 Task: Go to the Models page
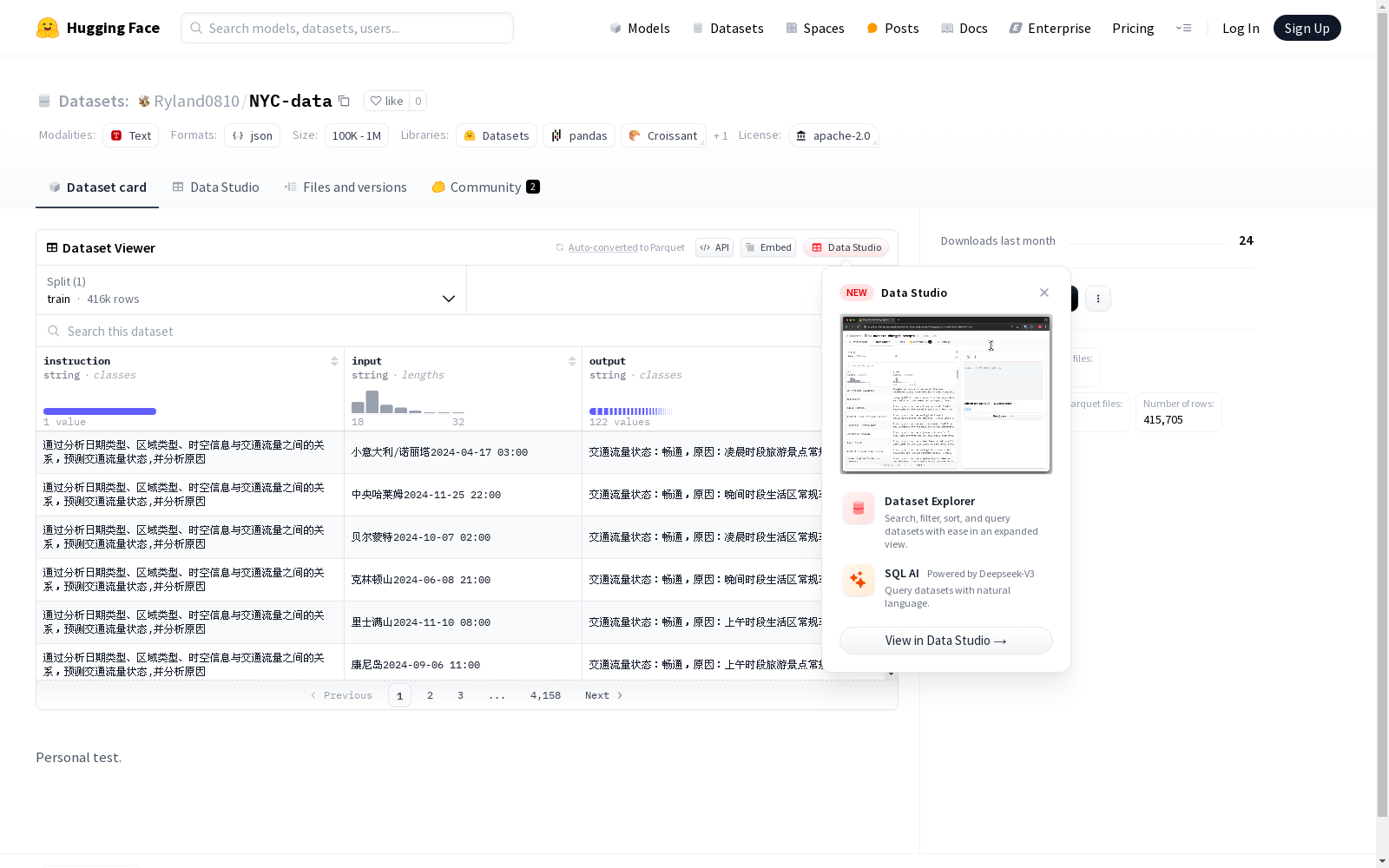point(640,28)
